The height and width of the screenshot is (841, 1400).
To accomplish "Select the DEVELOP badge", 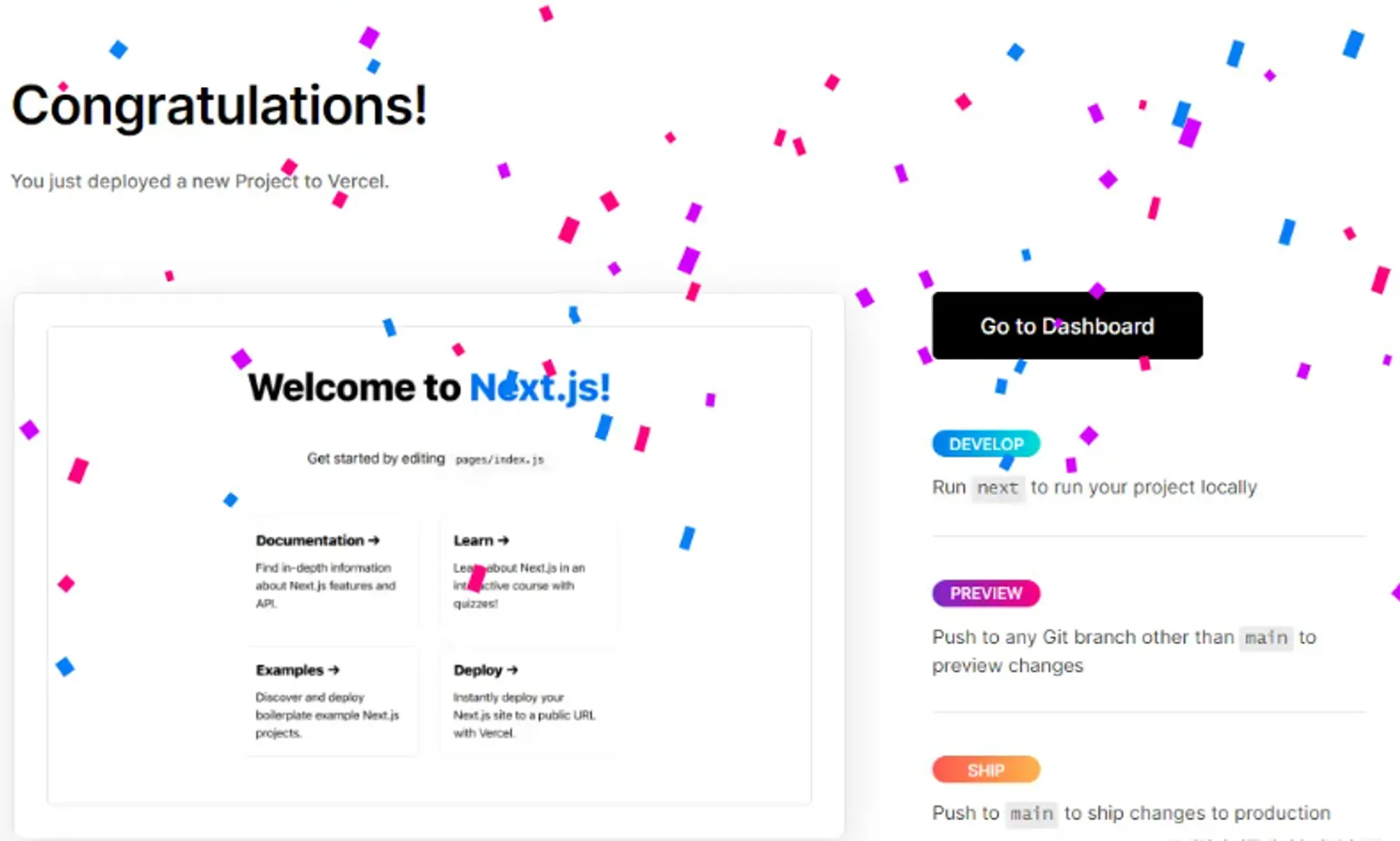I will (x=986, y=444).
